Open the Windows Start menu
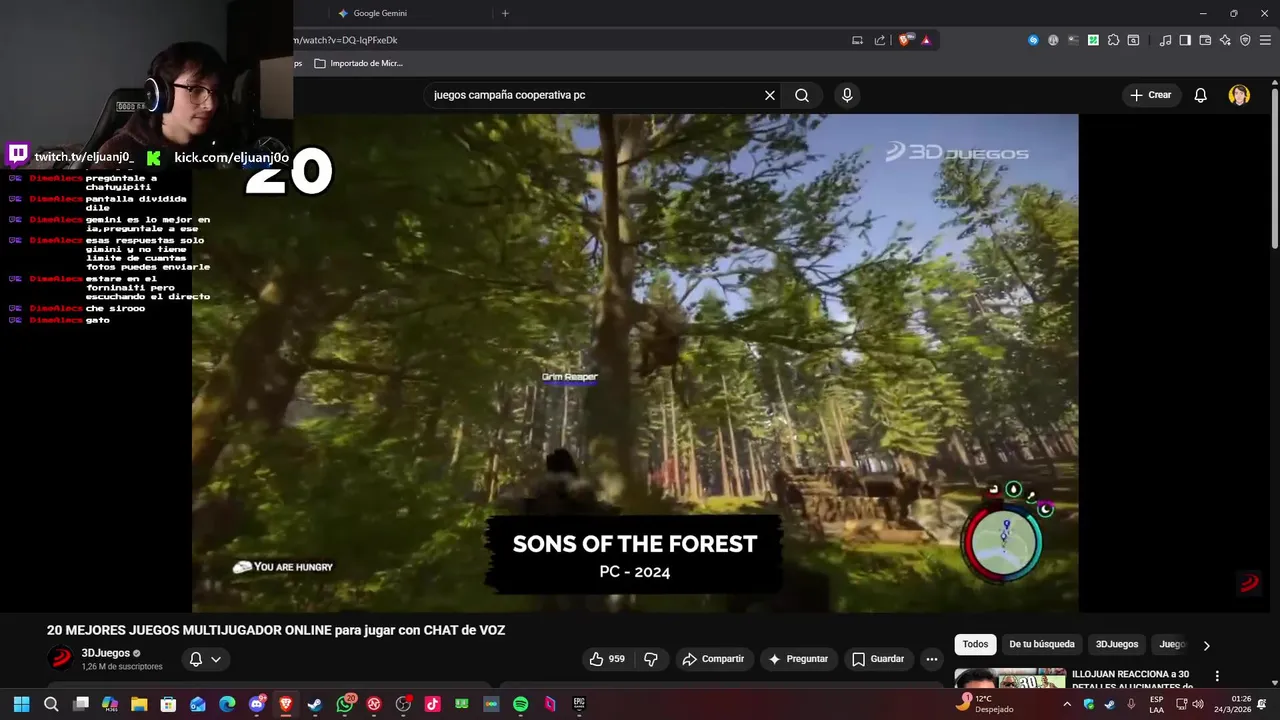Screen dimensions: 1280x720 pos(20,704)
